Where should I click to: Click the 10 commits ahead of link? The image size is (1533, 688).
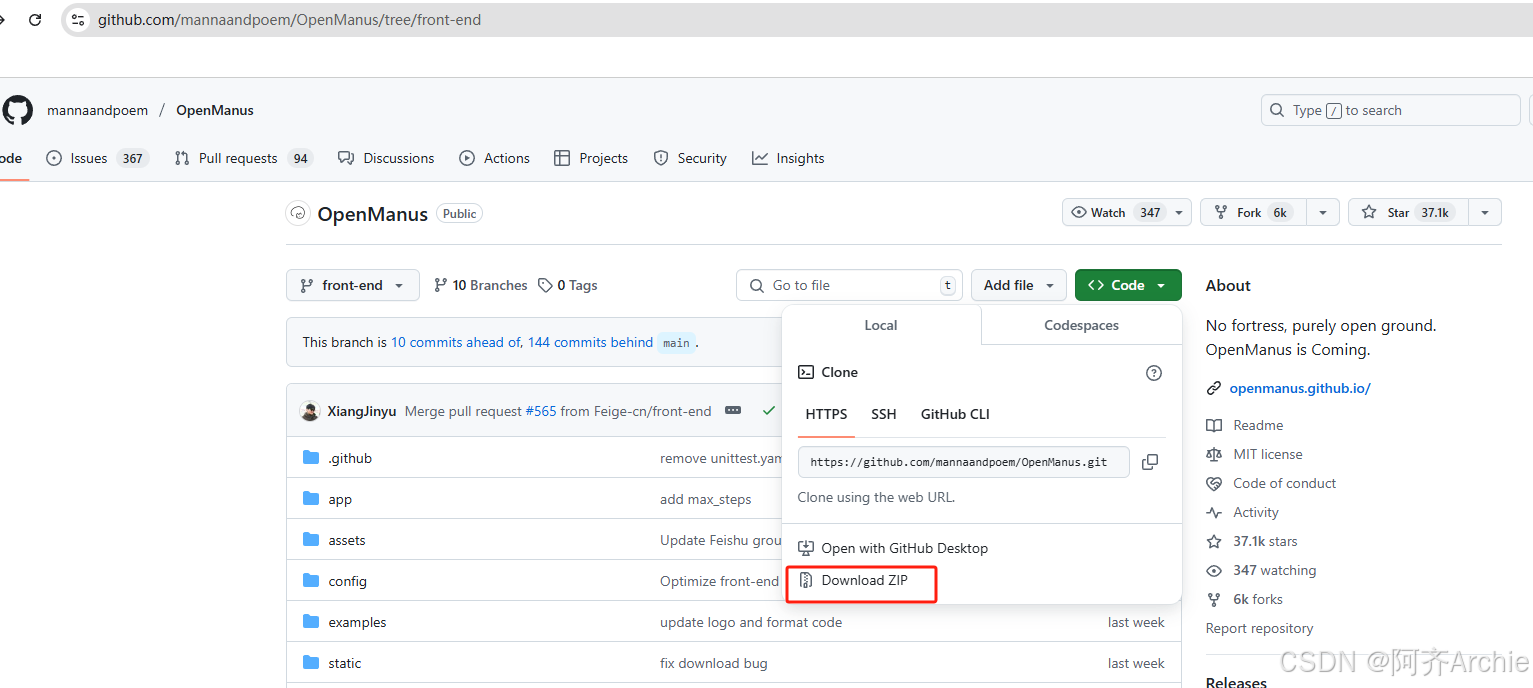456,342
